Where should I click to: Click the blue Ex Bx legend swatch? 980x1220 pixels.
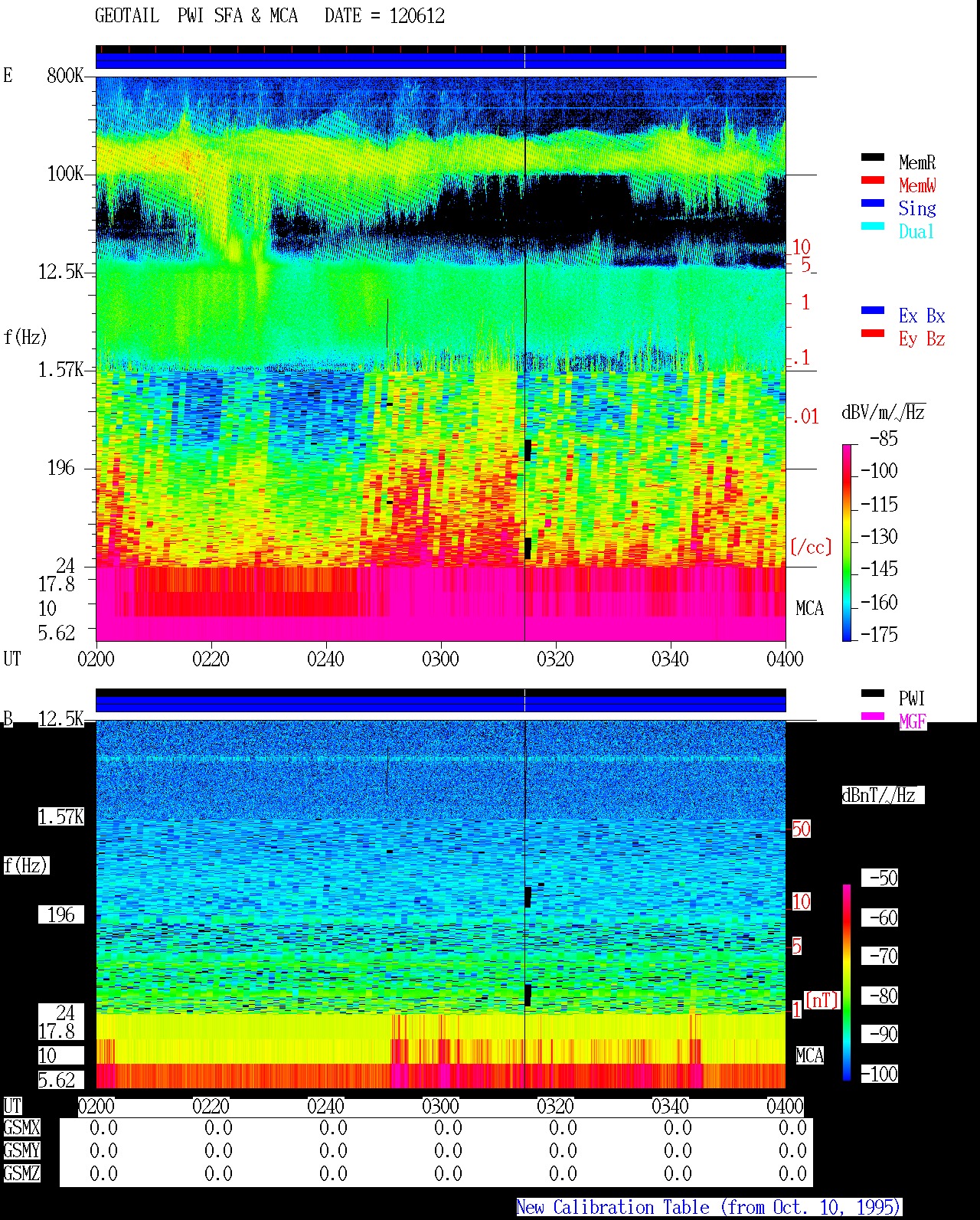pos(873,311)
